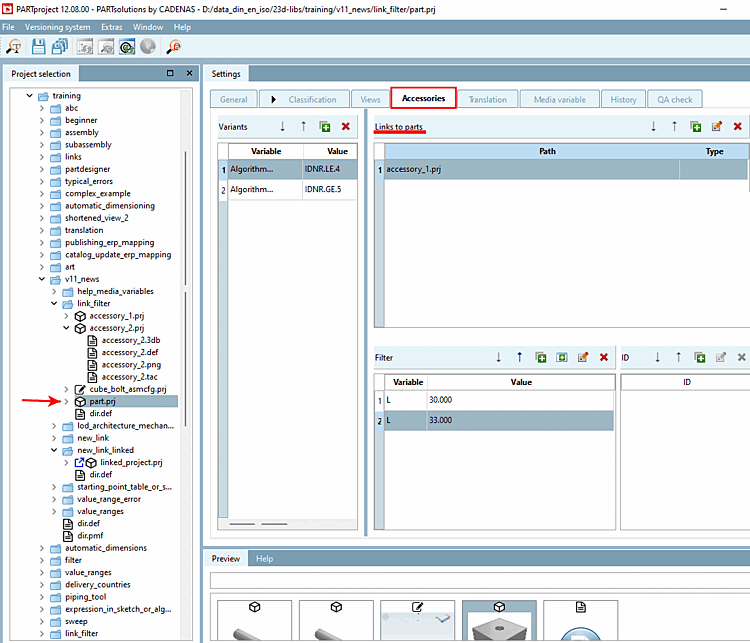Click the Save (single floppy disk) toolbar icon
The height and width of the screenshot is (643, 750).
38,46
